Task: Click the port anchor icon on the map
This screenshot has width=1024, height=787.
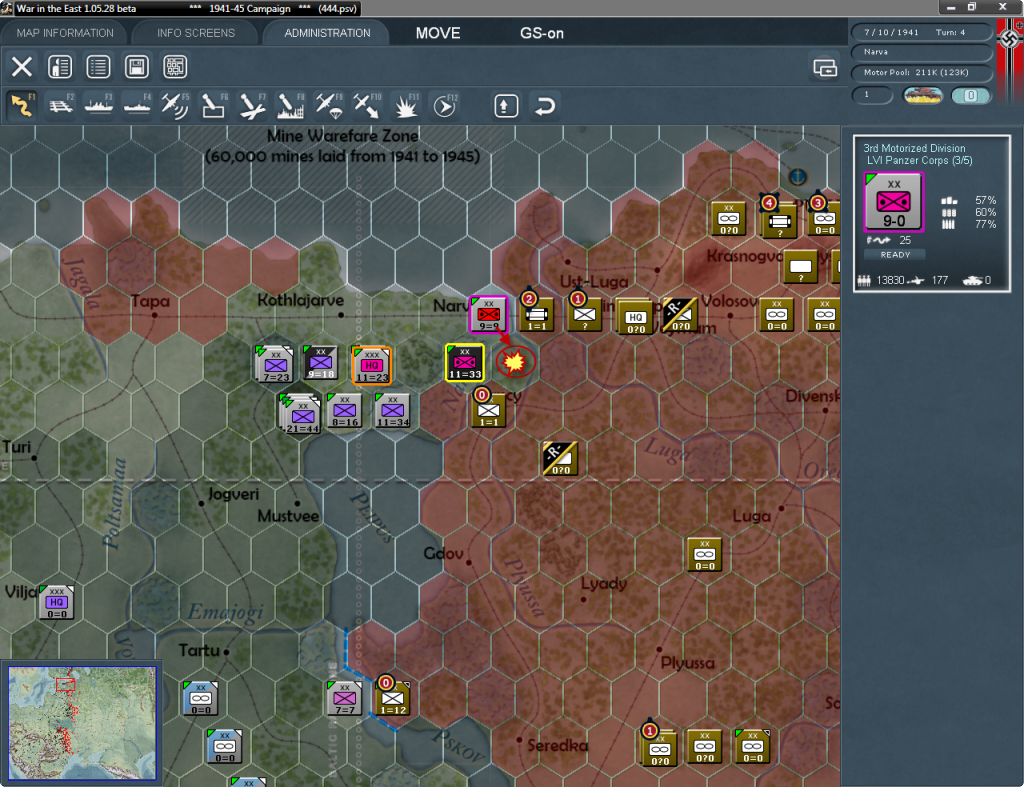Action: click(797, 176)
